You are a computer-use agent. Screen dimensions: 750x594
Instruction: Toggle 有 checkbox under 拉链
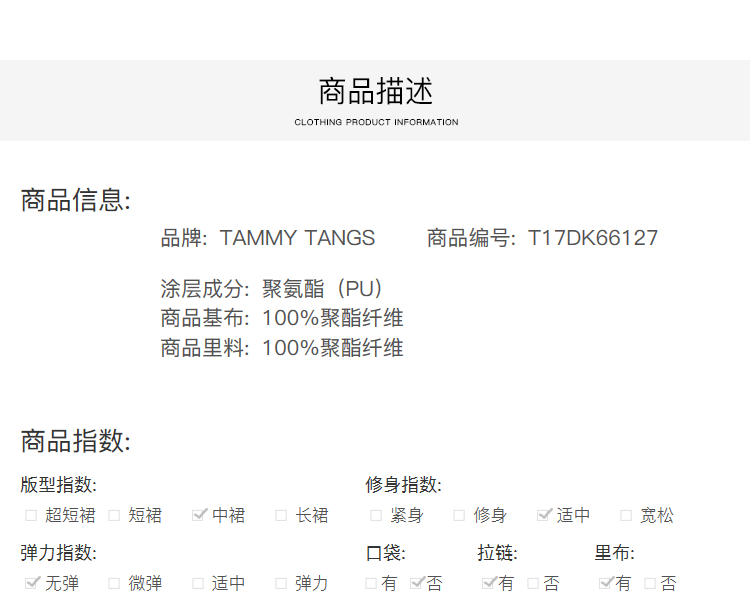488,583
